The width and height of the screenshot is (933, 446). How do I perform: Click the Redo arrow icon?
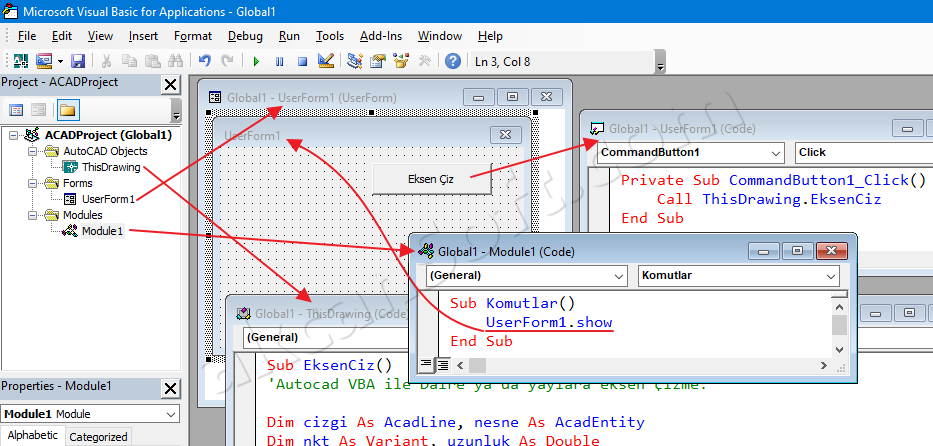coord(227,61)
